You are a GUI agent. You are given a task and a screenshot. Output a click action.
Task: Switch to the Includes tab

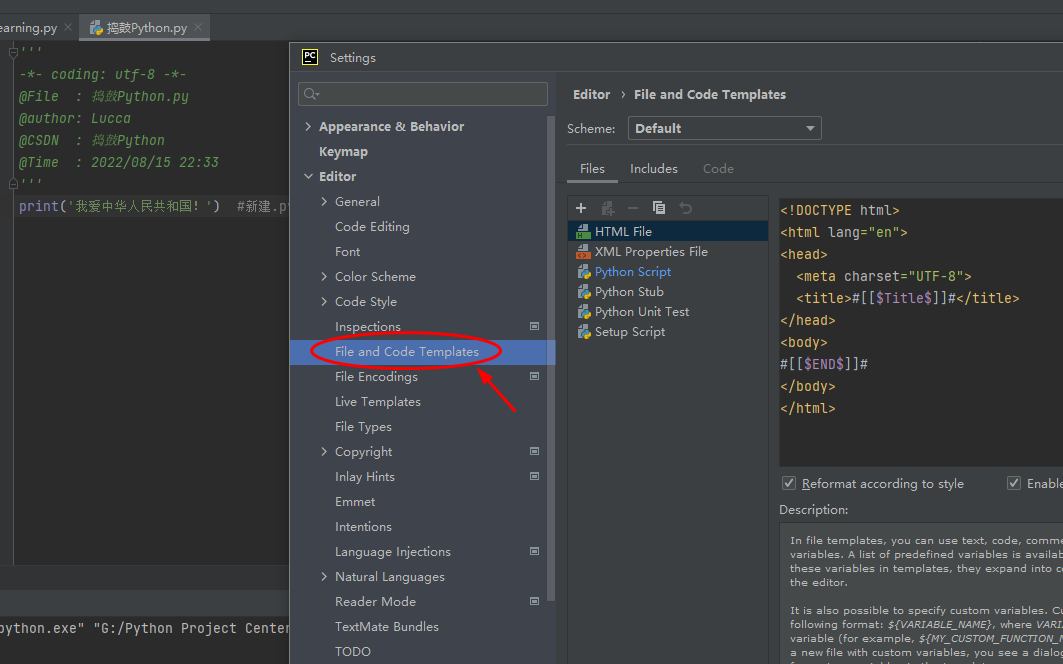[654, 169]
